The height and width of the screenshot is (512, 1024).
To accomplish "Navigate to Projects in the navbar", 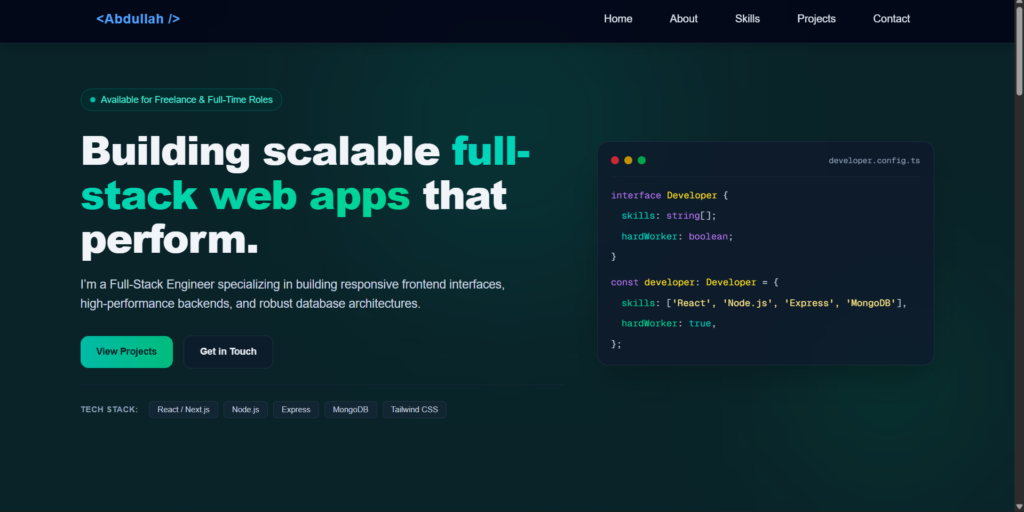I will 816,19.
